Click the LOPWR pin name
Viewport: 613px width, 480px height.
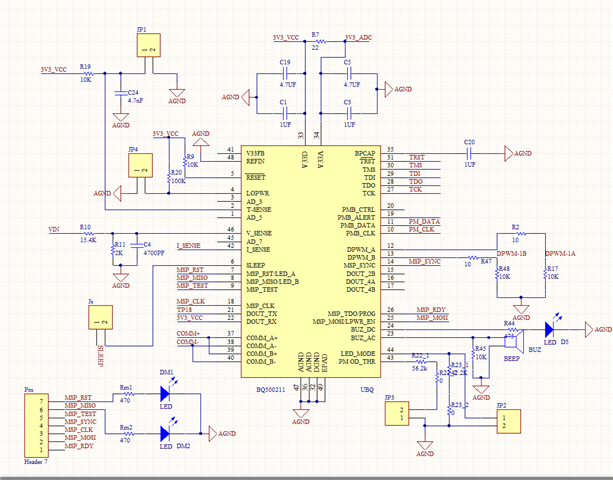pos(258,193)
